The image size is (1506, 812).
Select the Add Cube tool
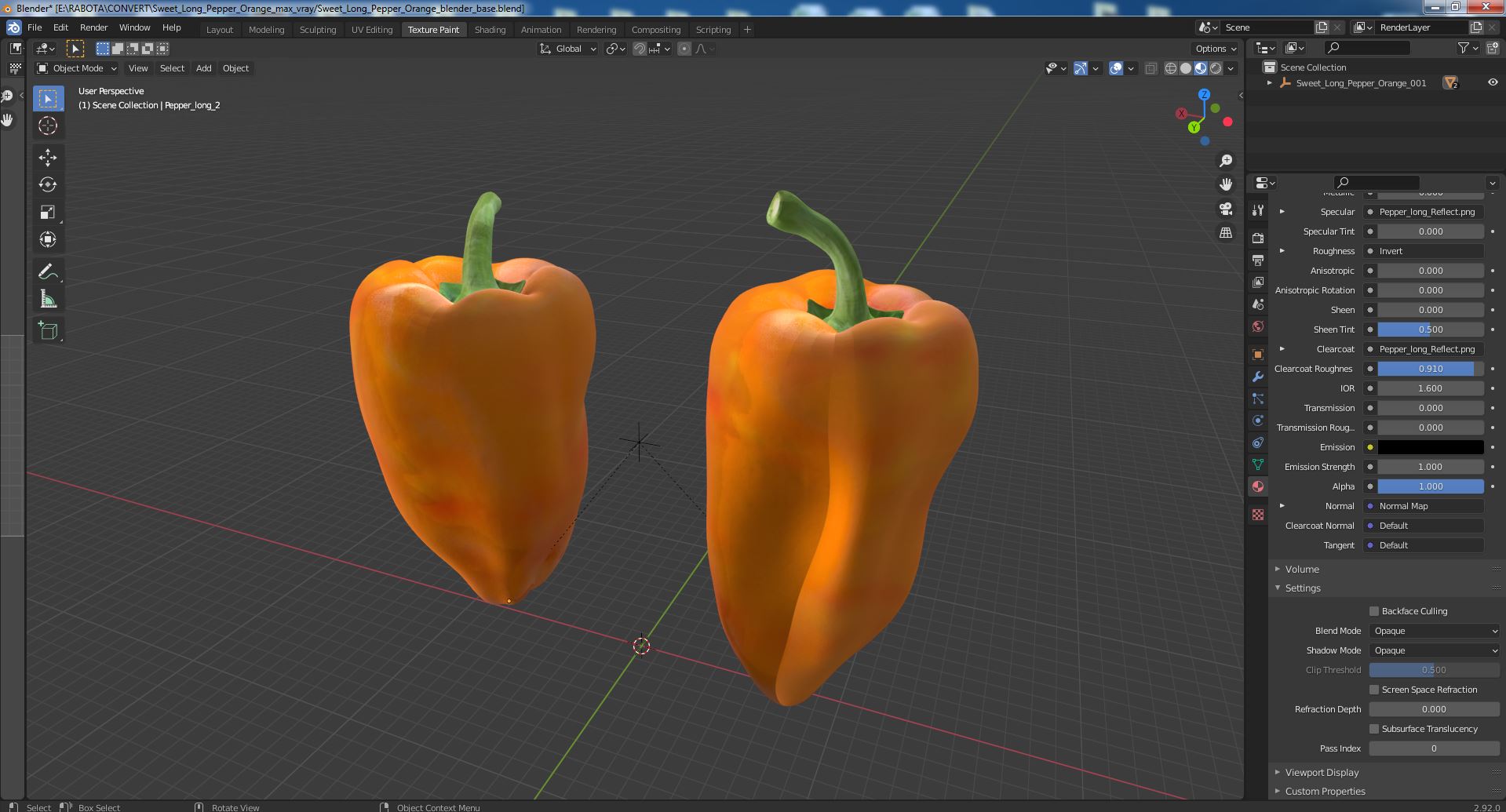click(x=48, y=331)
